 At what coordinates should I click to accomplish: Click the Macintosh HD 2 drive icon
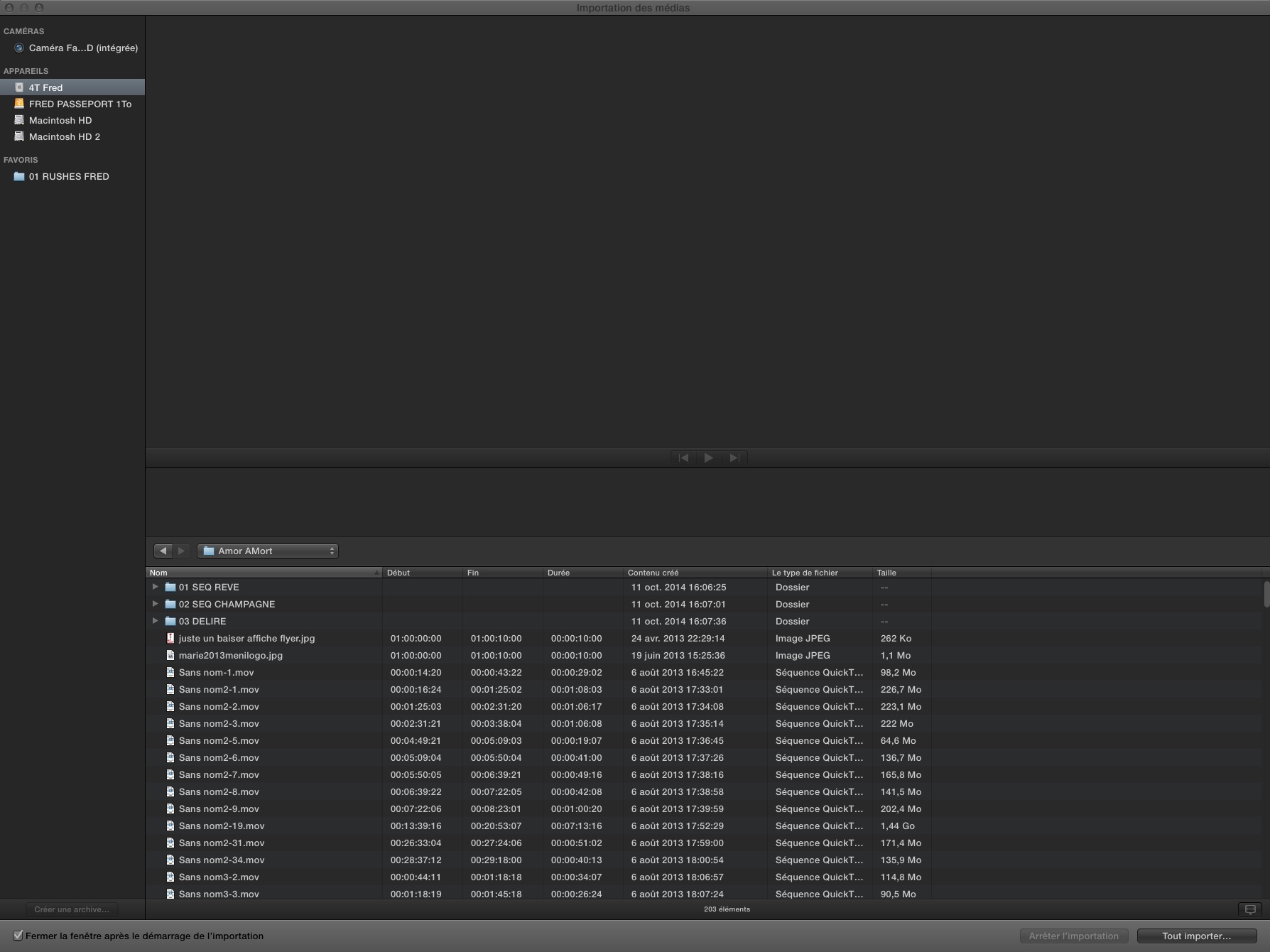tap(19, 136)
